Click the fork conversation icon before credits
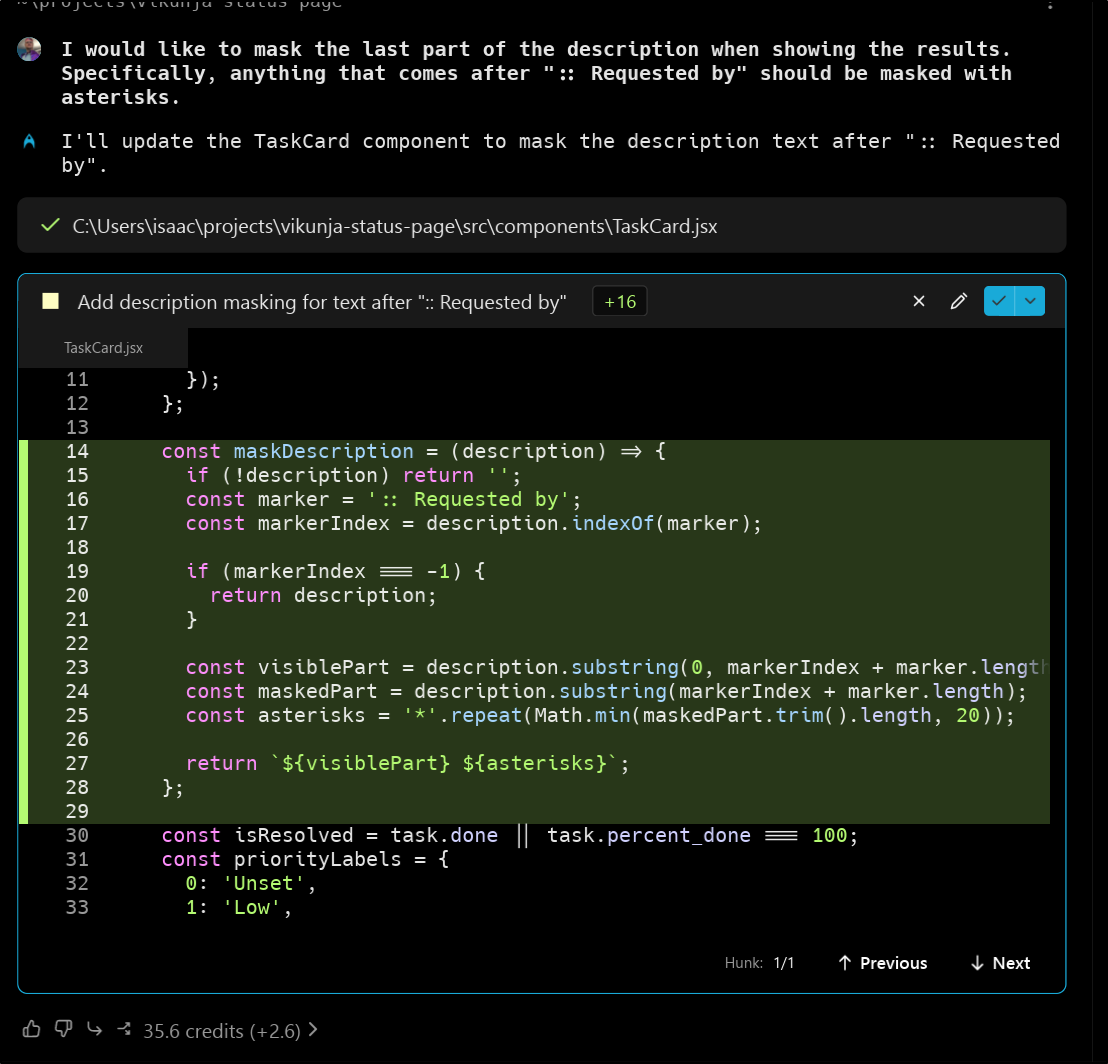The width and height of the screenshot is (1108, 1064). tap(124, 1029)
